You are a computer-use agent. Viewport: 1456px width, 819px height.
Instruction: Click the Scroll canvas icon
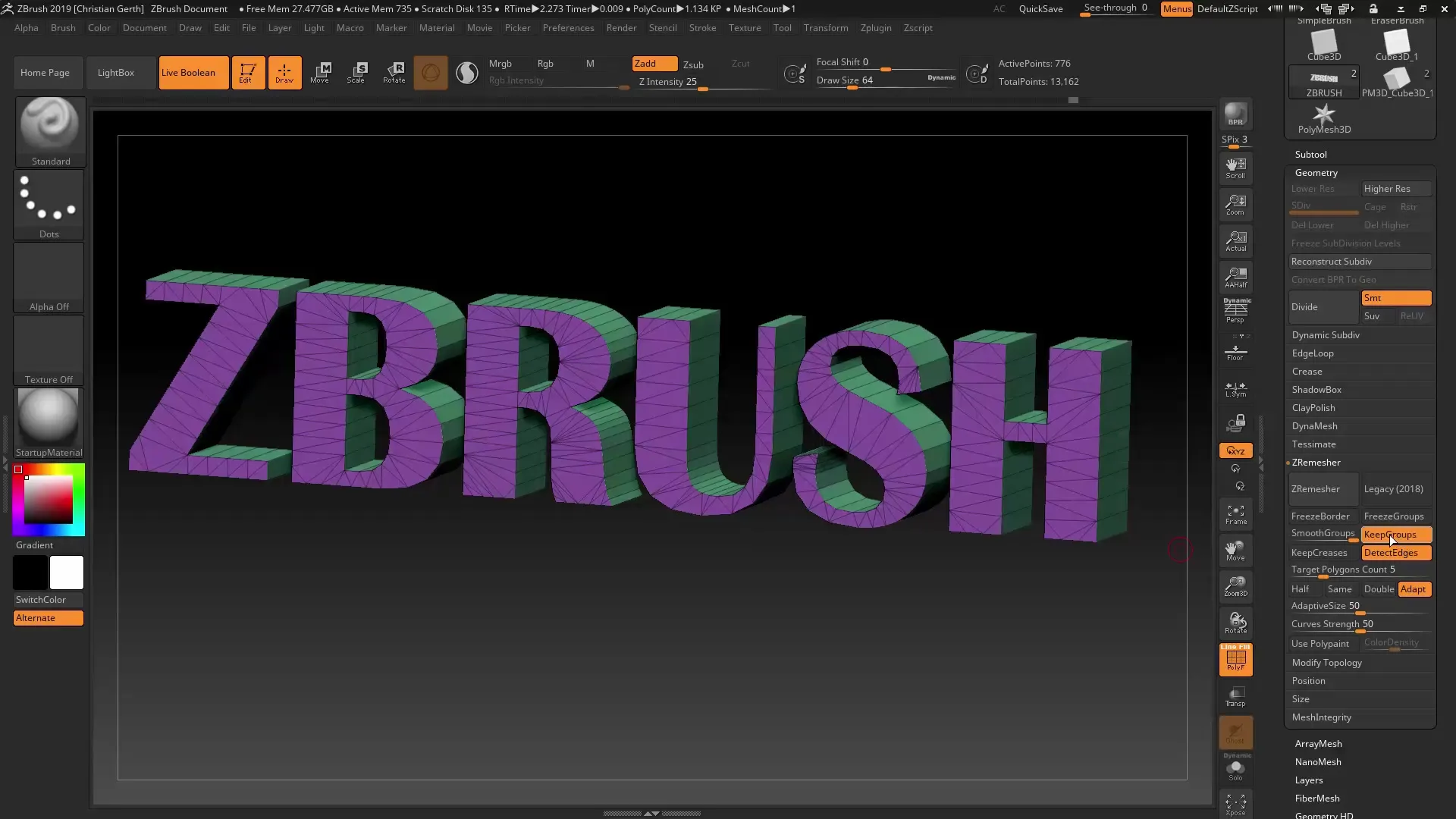[1235, 168]
